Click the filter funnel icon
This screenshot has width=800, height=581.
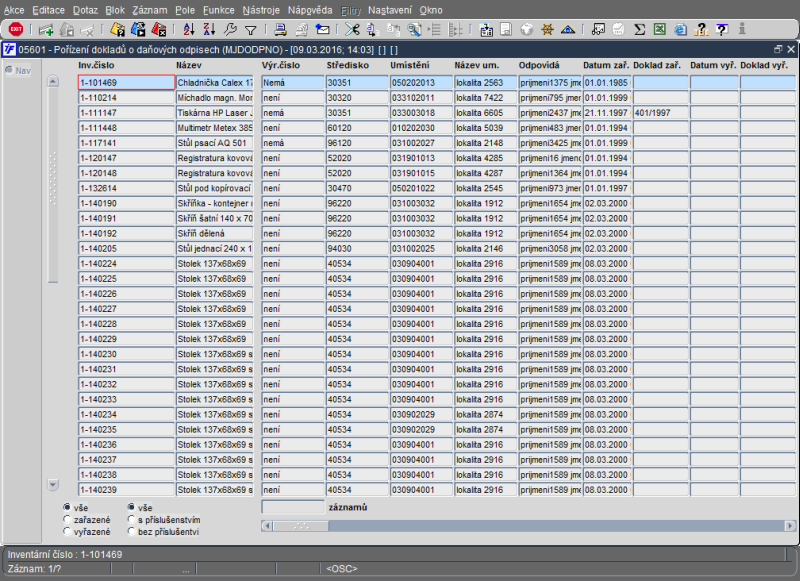tap(251, 29)
